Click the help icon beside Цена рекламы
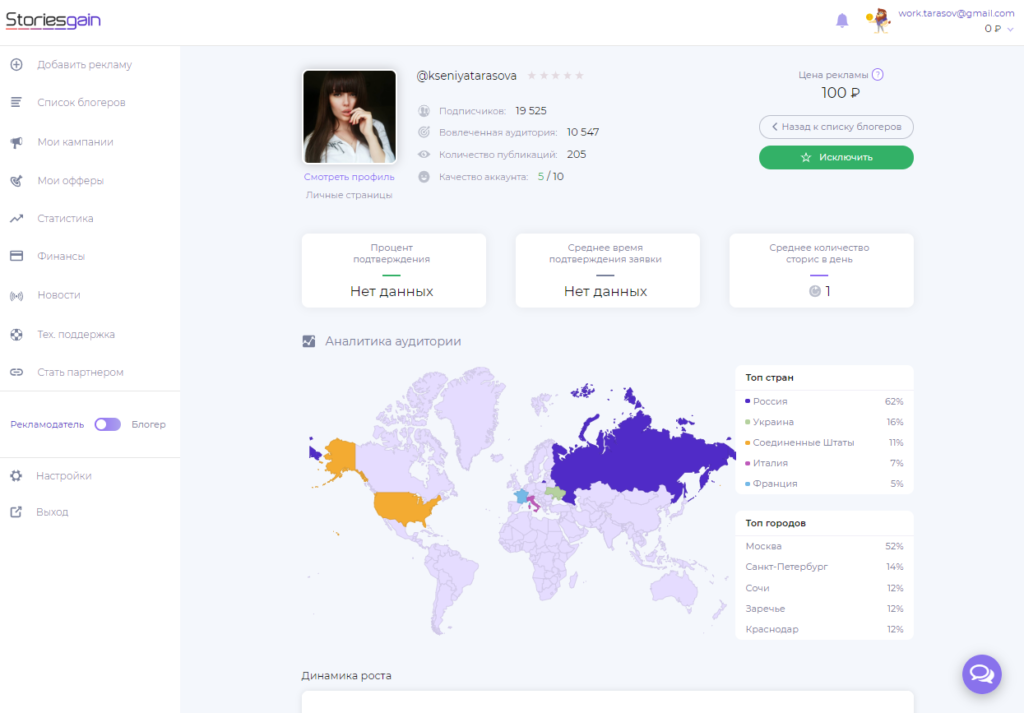 point(878,74)
